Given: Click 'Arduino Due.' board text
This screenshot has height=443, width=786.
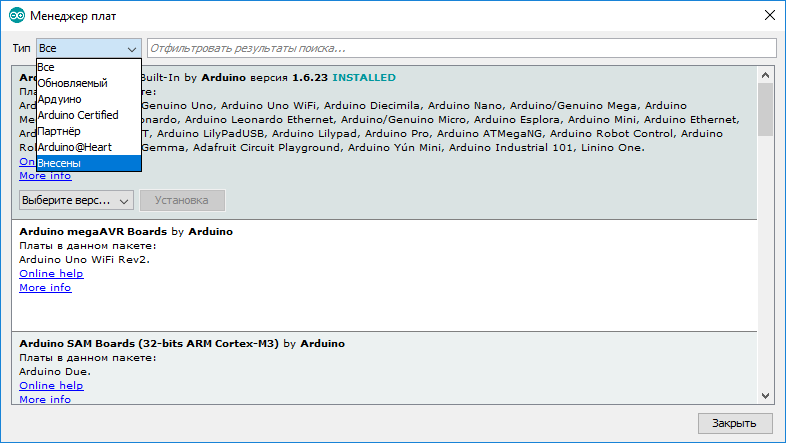Looking at the screenshot, I should point(55,372).
